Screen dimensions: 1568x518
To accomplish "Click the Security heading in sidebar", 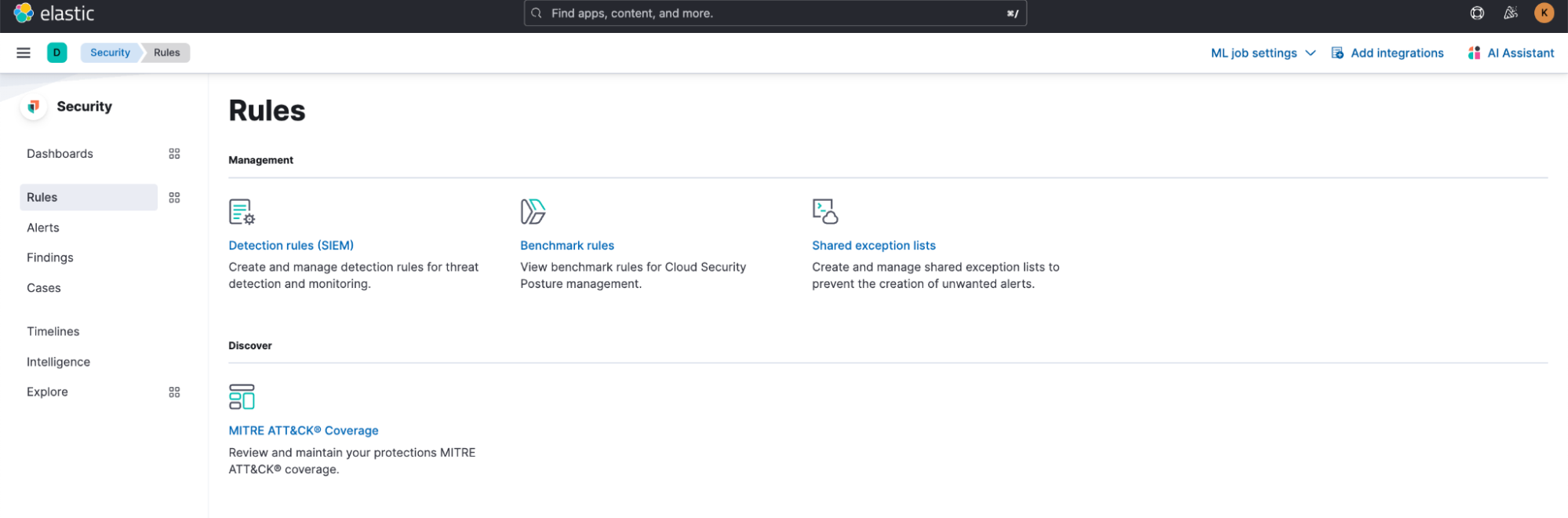I will (x=85, y=106).
